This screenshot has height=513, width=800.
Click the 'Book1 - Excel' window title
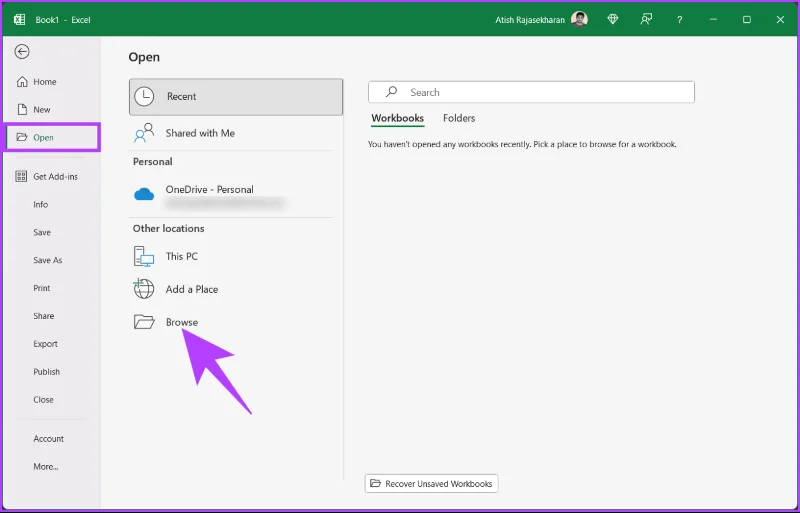click(x=63, y=20)
